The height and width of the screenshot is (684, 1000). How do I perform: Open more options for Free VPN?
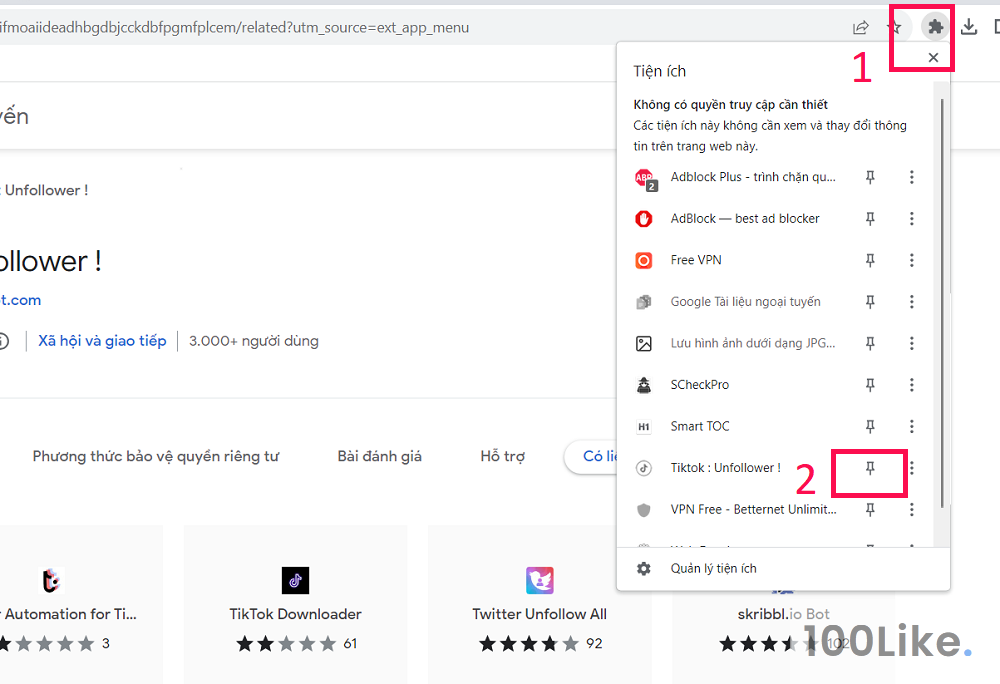(911, 260)
